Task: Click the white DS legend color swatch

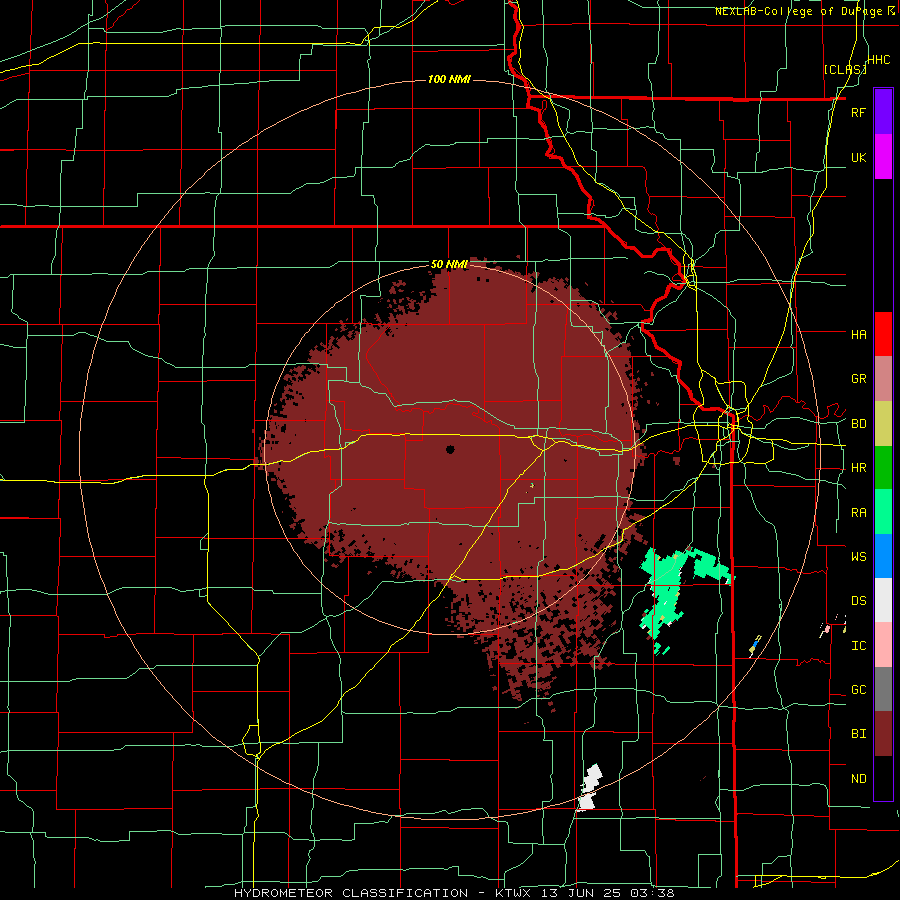Action: tap(883, 600)
